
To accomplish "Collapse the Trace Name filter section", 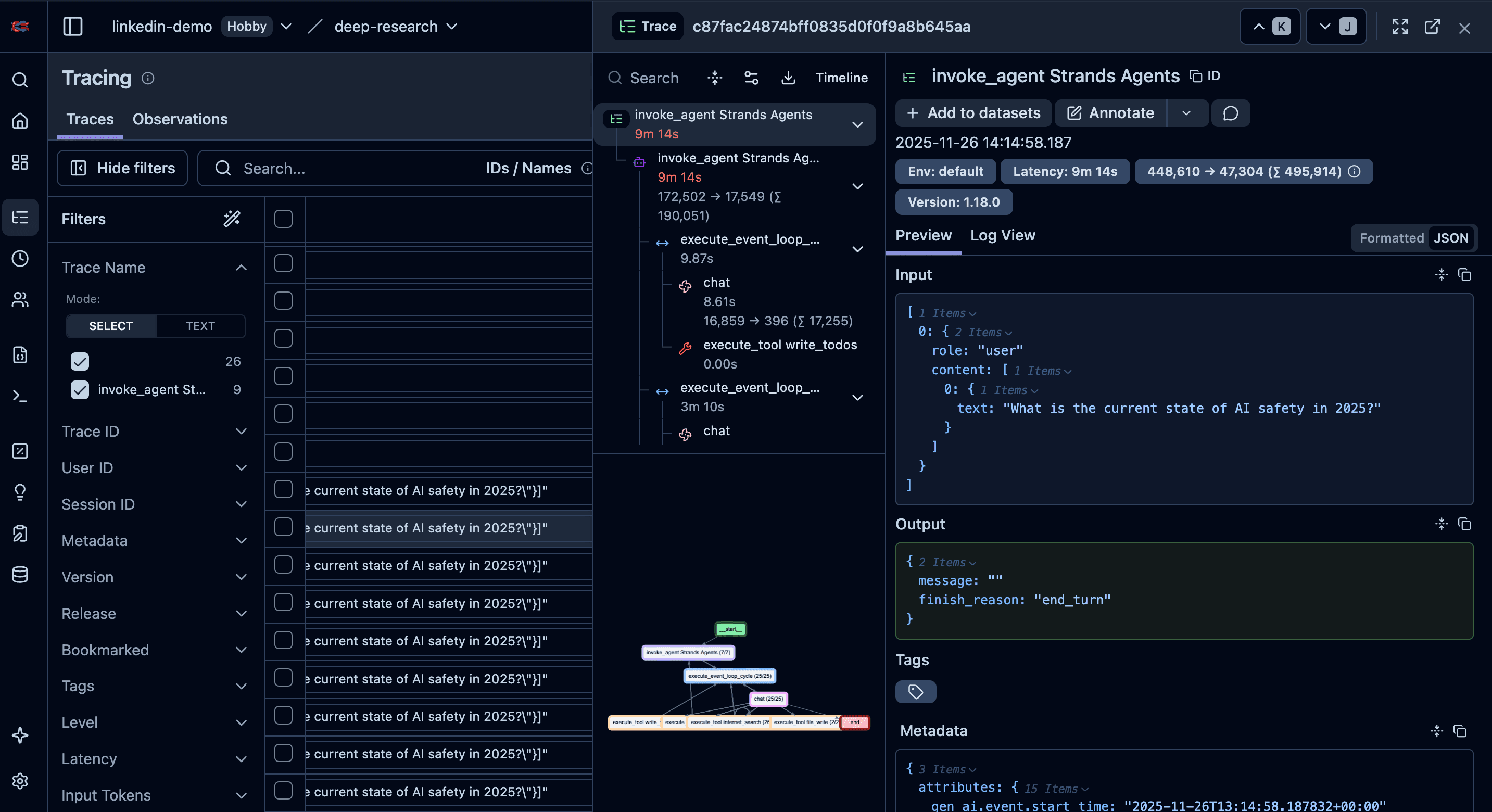I will click(x=241, y=268).
